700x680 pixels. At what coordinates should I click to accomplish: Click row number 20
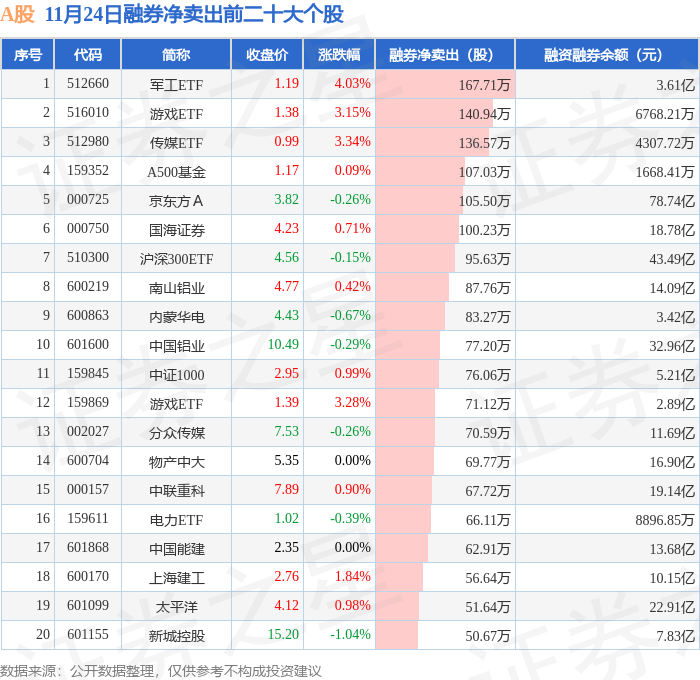[43, 635]
